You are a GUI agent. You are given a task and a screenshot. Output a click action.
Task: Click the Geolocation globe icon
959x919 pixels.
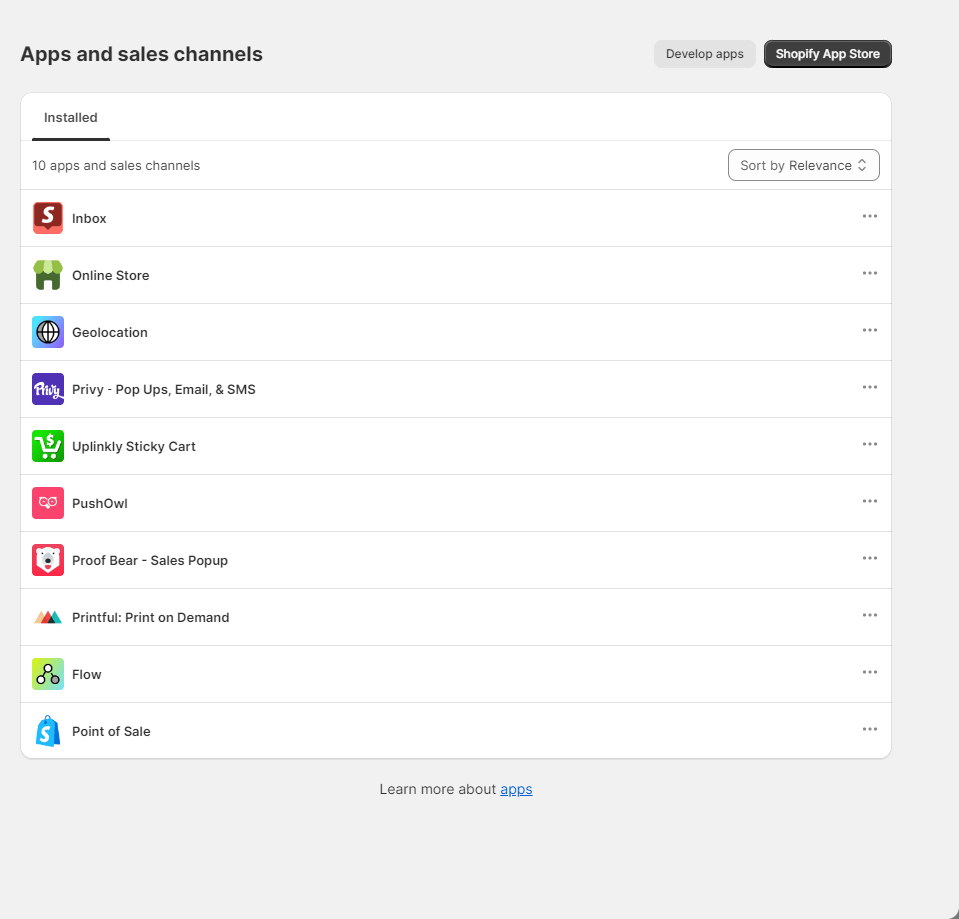[x=48, y=332]
